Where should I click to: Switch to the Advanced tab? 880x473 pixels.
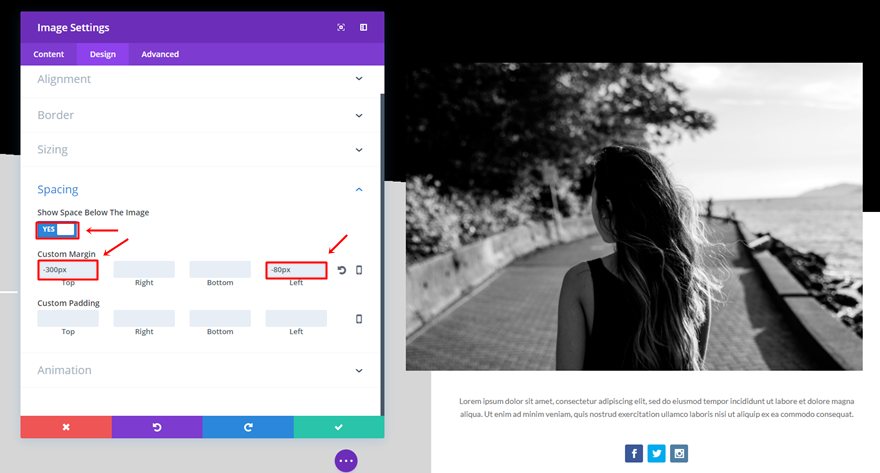click(160, 54)
